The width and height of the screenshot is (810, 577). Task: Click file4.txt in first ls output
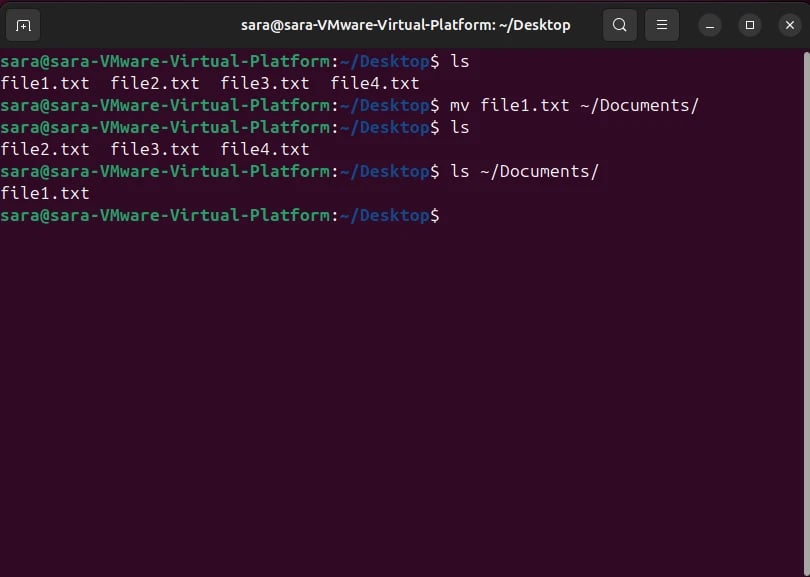375,83
